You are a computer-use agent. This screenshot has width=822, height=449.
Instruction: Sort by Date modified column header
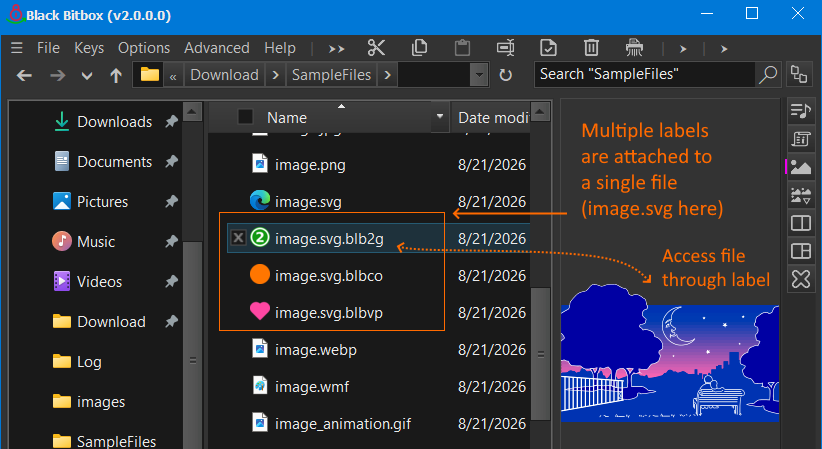coord(493,117)
